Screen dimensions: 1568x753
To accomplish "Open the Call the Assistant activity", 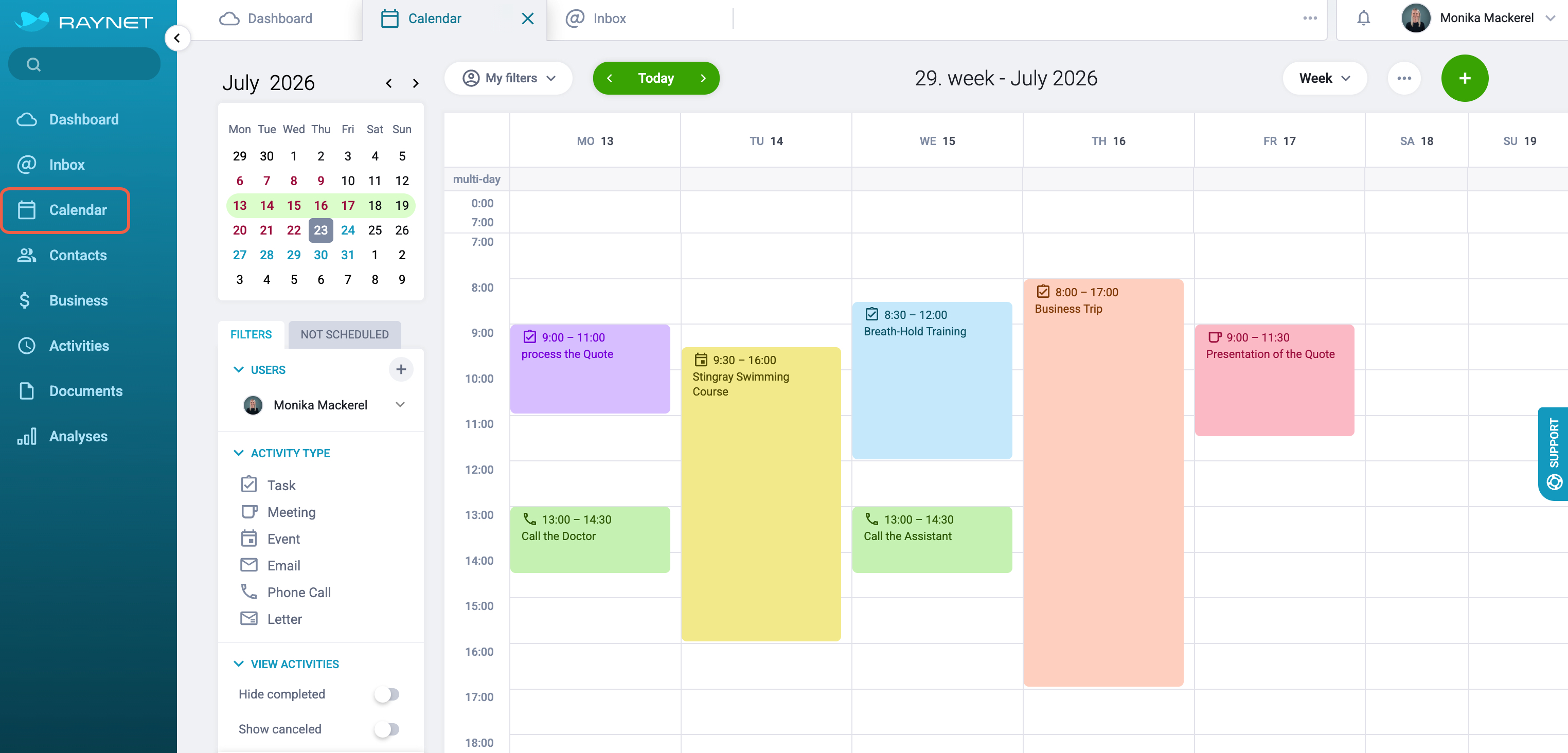I will pos(932,540).
